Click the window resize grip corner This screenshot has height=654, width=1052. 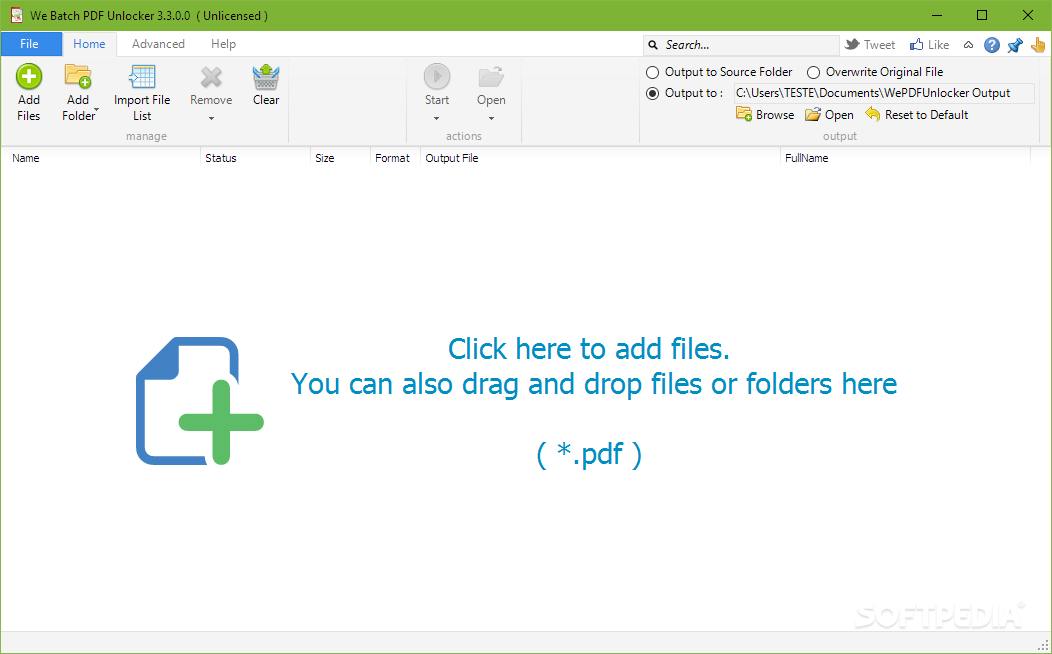click(x=1043, y=645)
